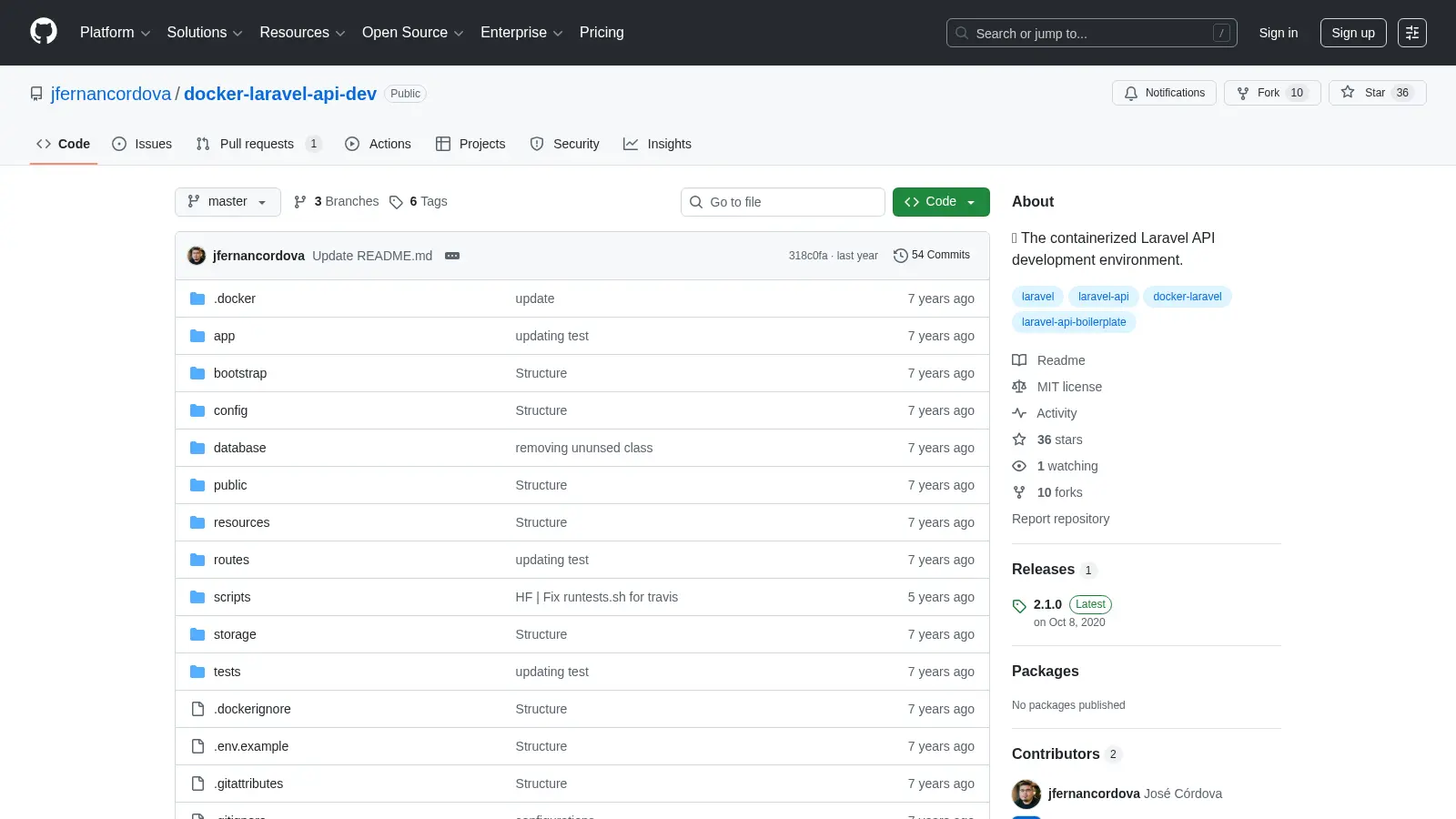
Task: Click the release tag icon beside 2.1.0
Action: [1019, 606]
